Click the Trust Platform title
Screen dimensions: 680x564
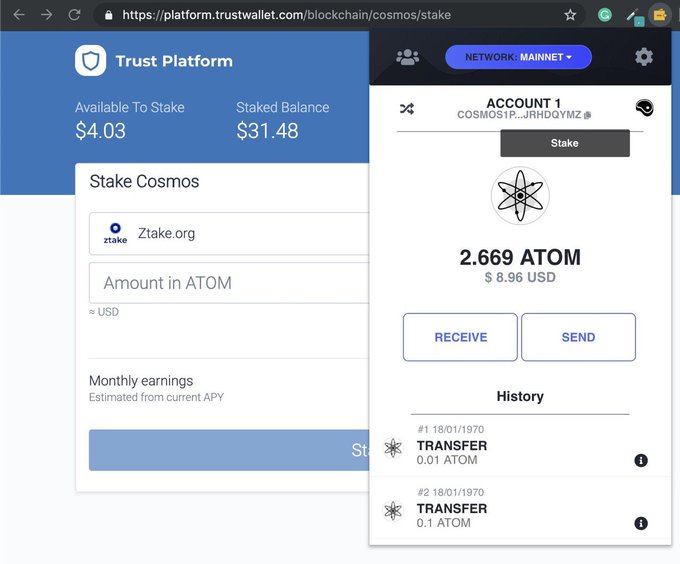point(174,61)
